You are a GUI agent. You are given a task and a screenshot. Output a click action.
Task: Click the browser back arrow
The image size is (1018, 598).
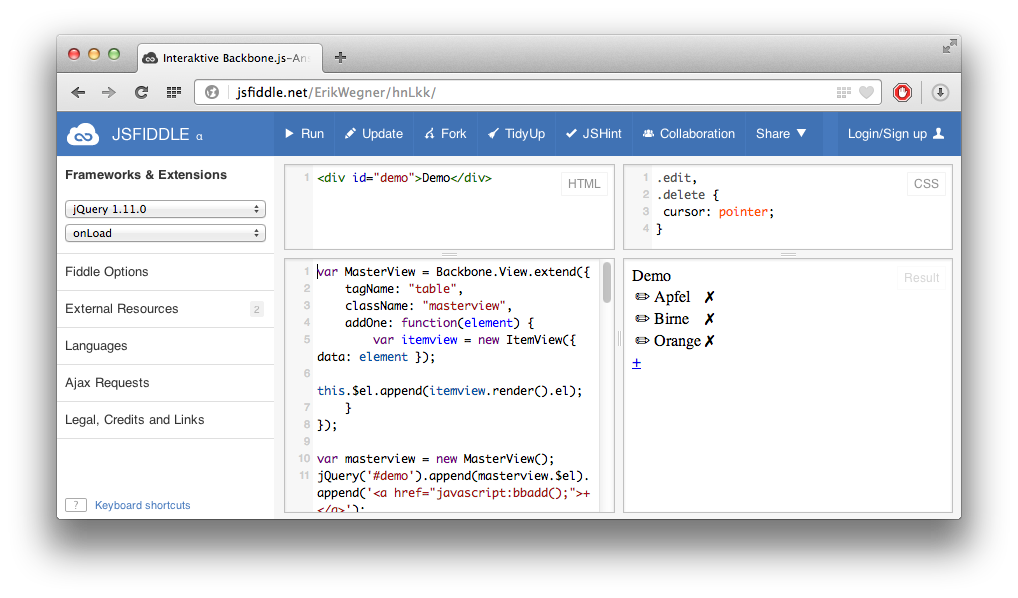pyautogui.click(x=78, y=92)
